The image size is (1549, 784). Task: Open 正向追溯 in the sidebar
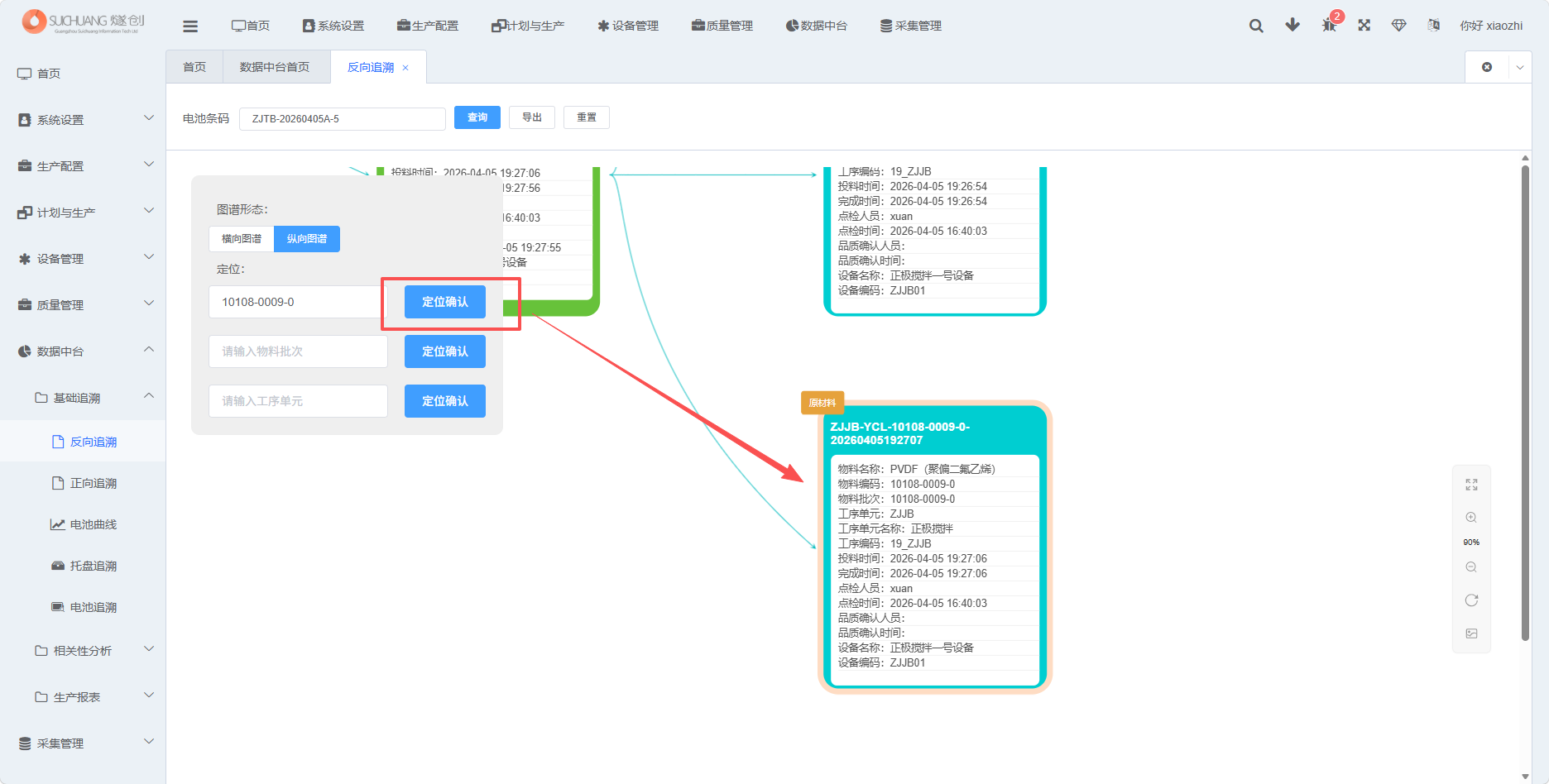(83, 483)
